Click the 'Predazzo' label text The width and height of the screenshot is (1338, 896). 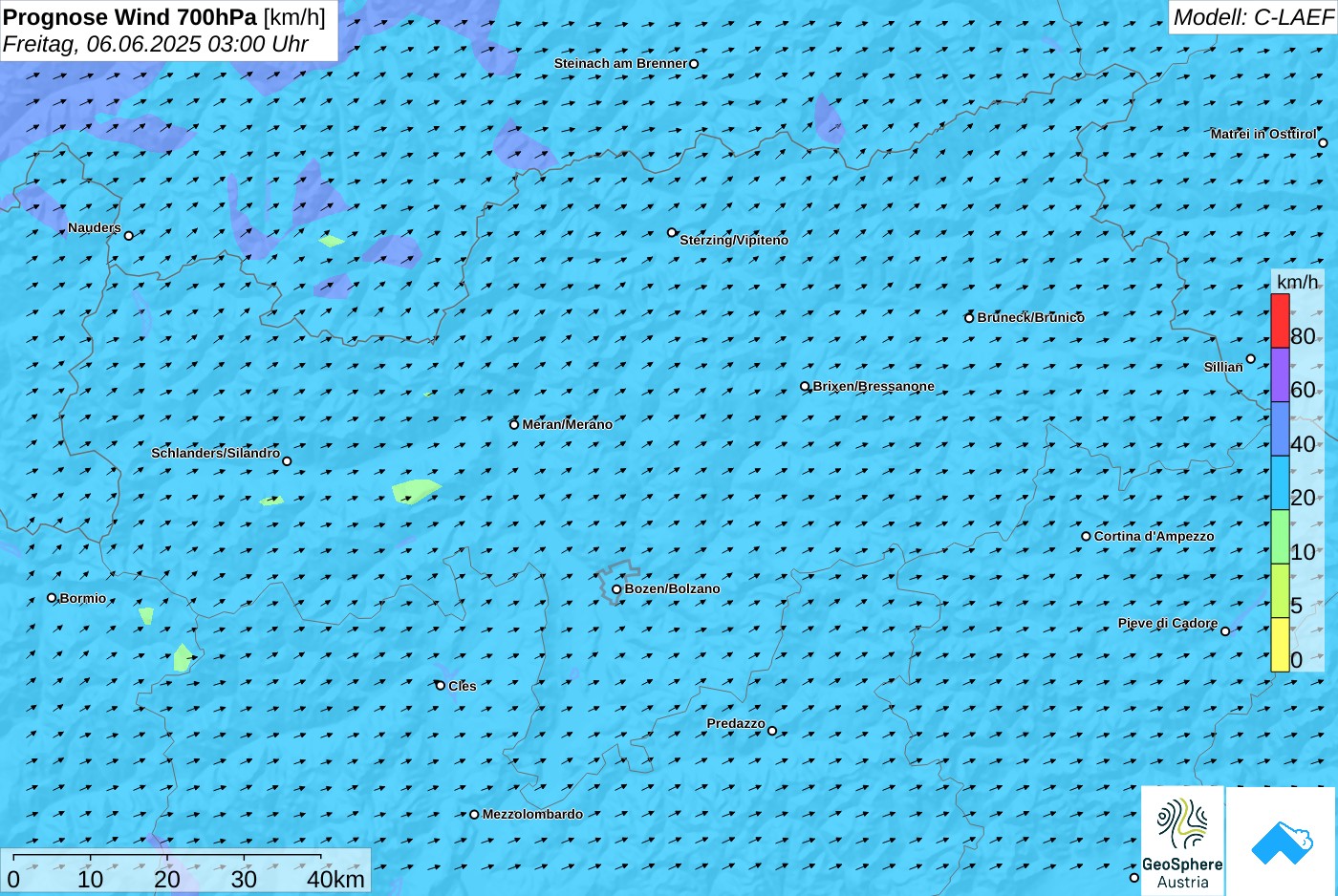coord(736,723)
